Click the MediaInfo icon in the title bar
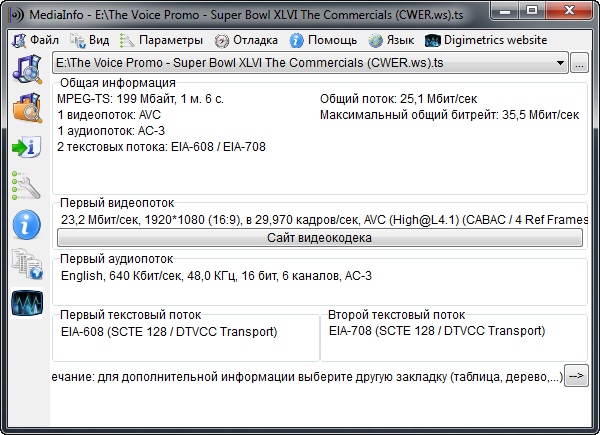This screenshot has height=435, width=600. coord(14,12)
